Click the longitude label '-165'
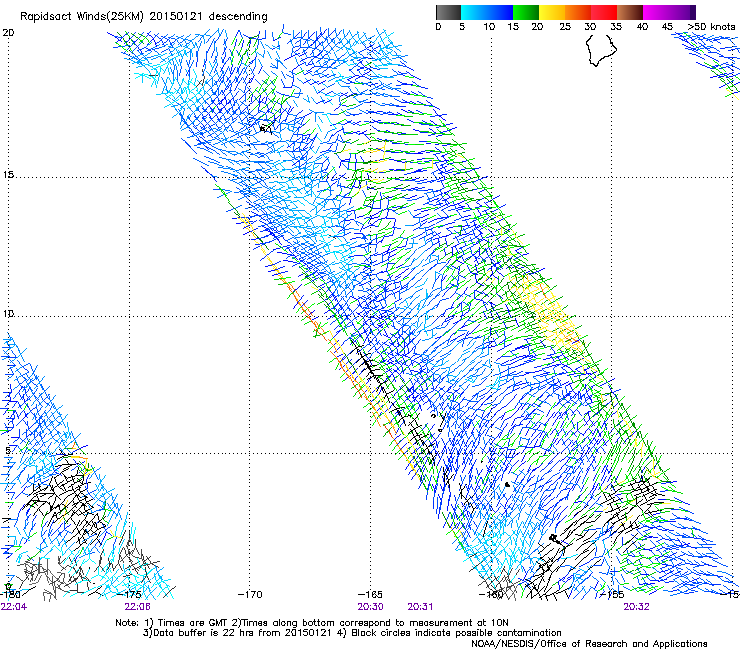 tap(370, 594)
